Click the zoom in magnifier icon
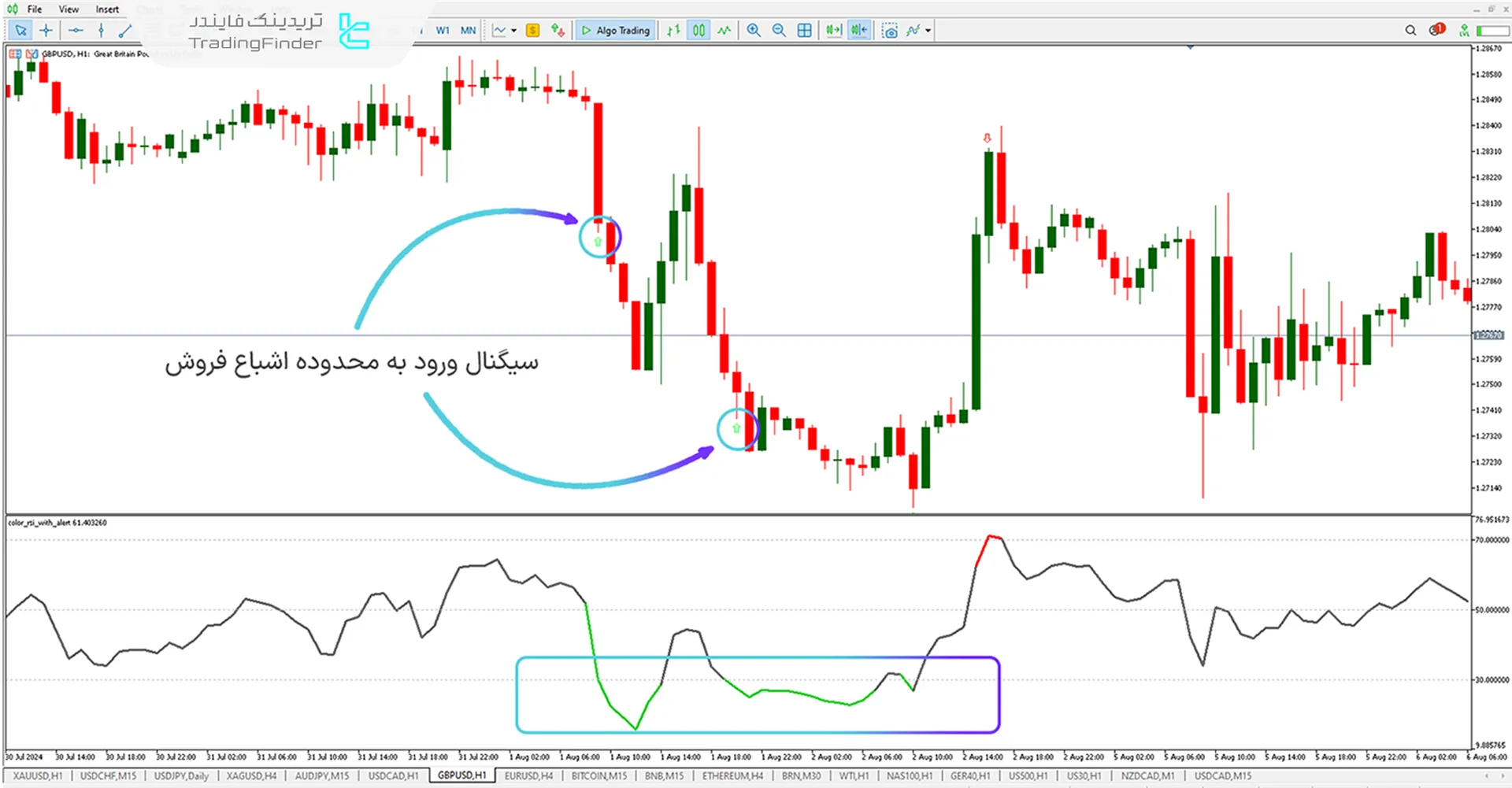Viewport: 1512px width, 788px height. [x=754, y=31]
